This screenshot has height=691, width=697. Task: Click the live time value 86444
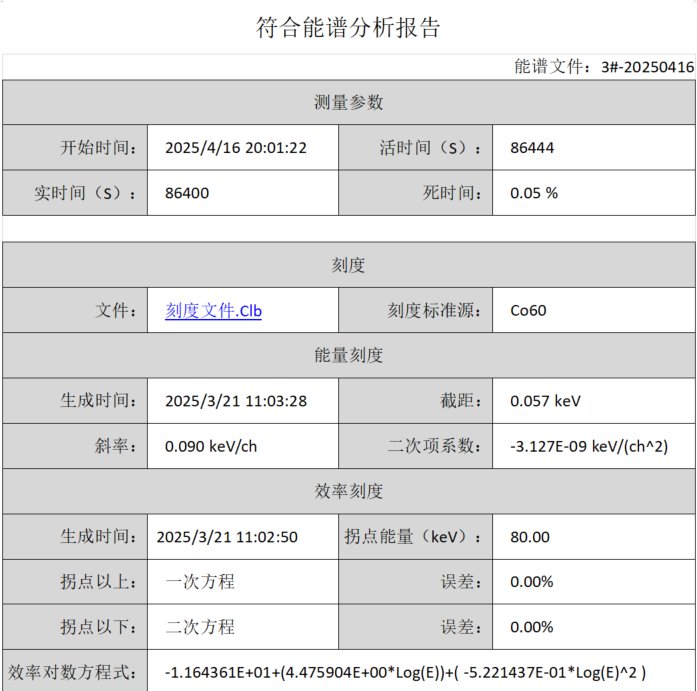[x=532, y=148]
